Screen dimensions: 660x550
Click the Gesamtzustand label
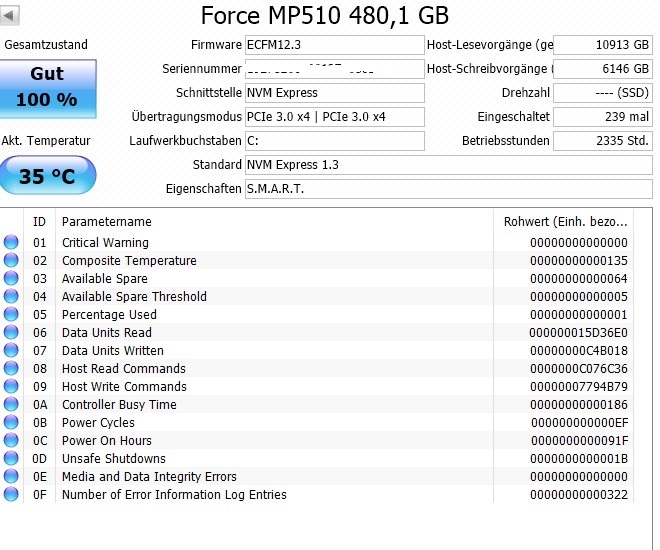pos(46,45)
